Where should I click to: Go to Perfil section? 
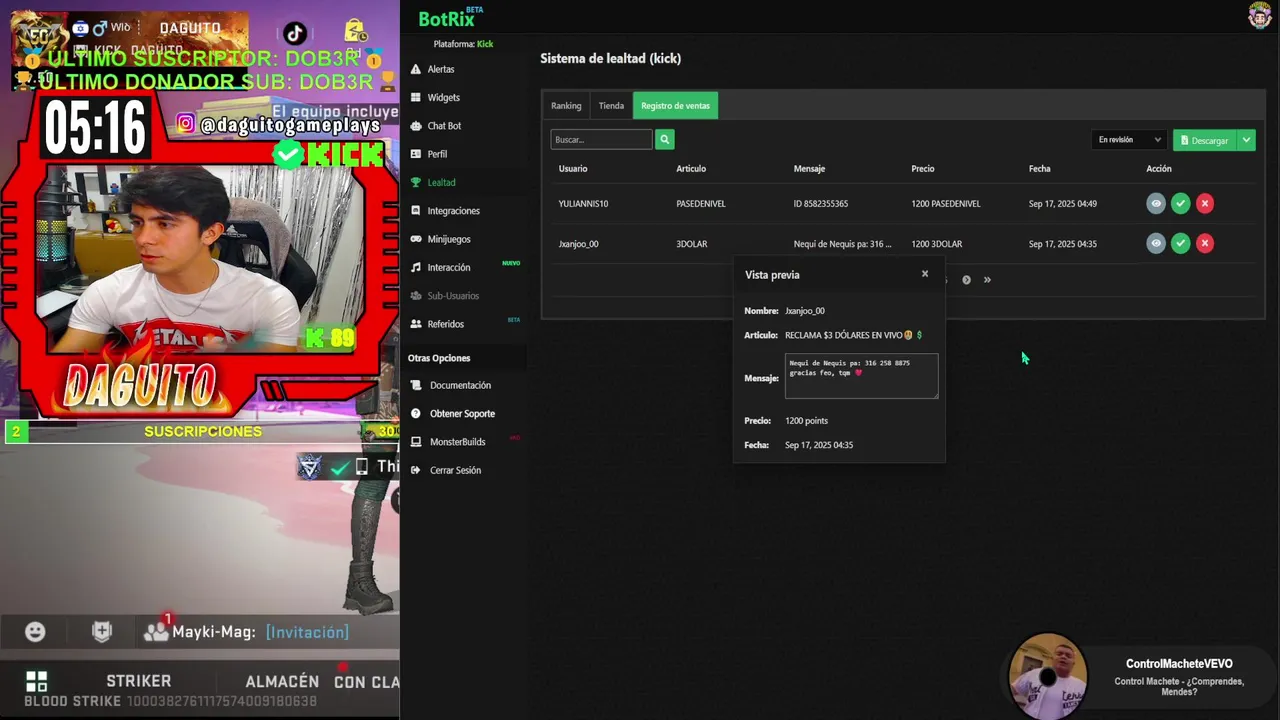(437, 154)
